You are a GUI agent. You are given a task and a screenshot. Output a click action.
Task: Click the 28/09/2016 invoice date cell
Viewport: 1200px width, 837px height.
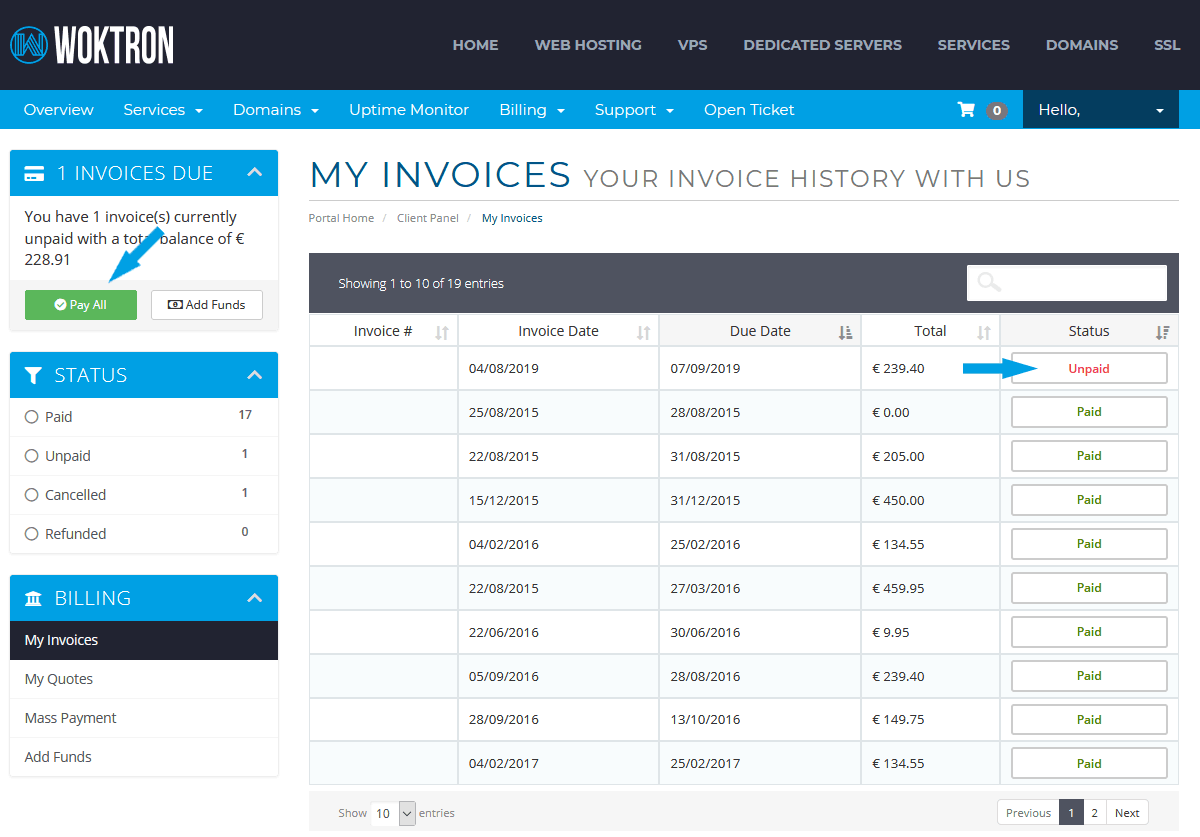pos(558,720)
